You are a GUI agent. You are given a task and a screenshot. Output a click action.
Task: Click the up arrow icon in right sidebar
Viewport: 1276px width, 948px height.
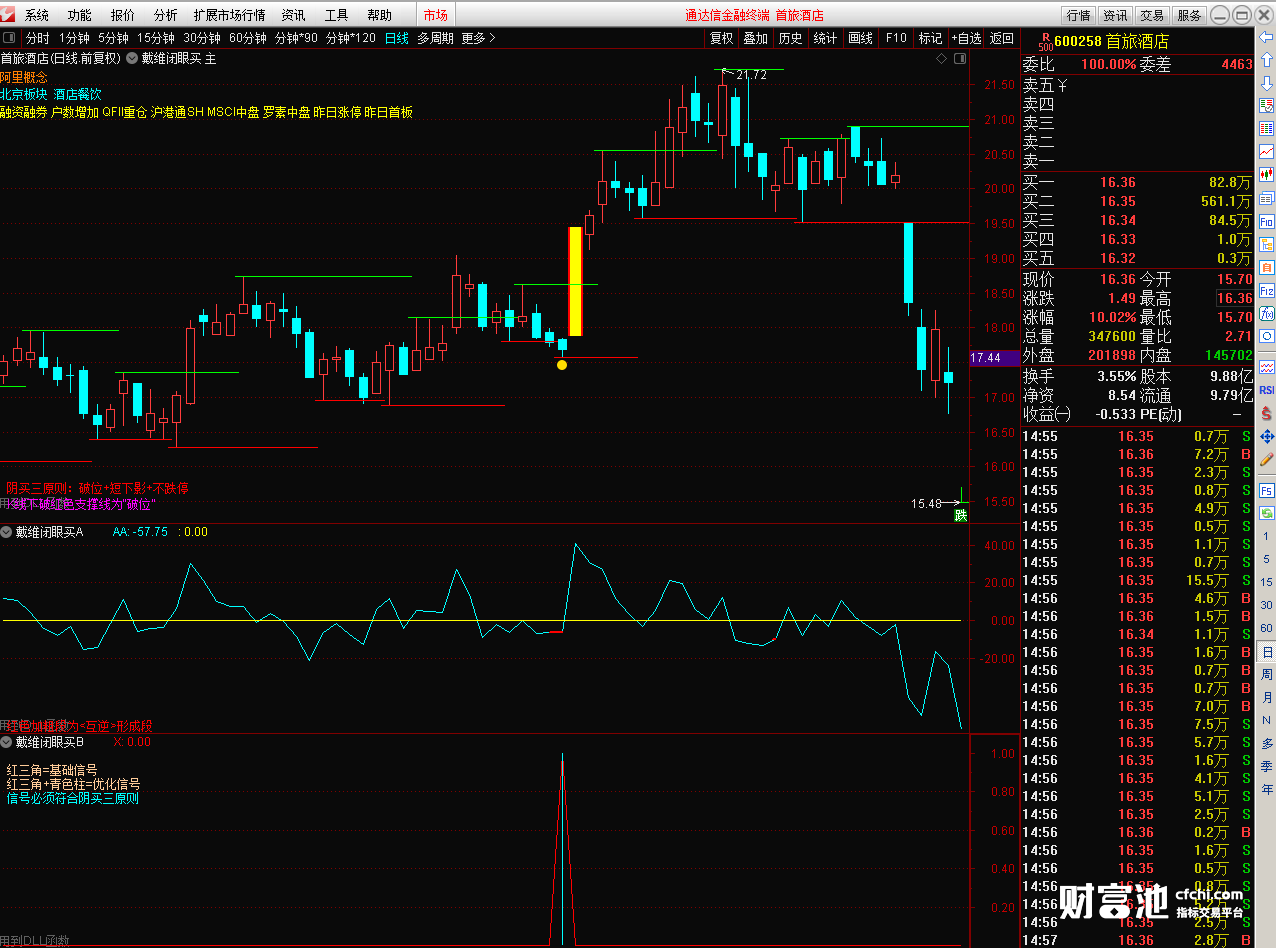[1266, 60]
